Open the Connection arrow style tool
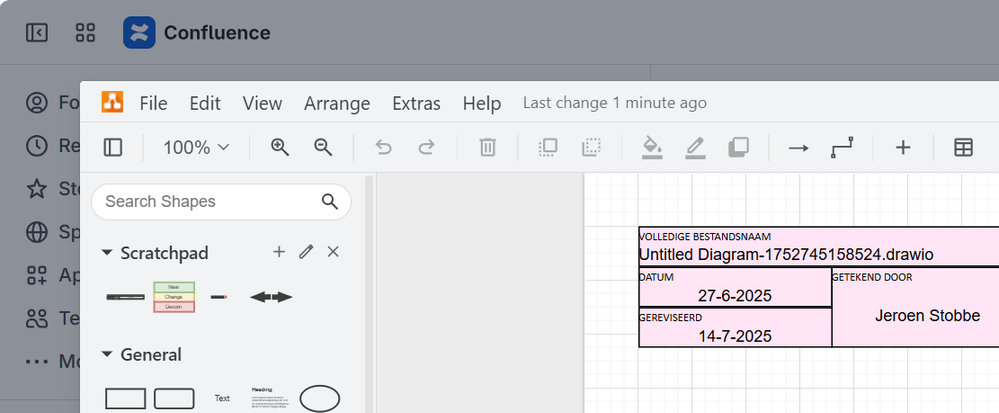Image resolution: width=999 pixels, height=413 pixels. [798, 148]
